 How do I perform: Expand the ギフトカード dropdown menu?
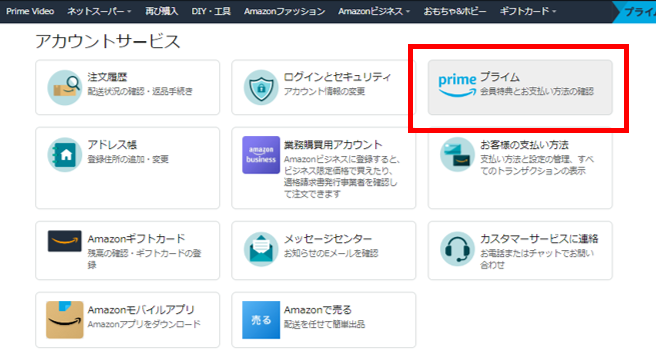click(528, 11)
